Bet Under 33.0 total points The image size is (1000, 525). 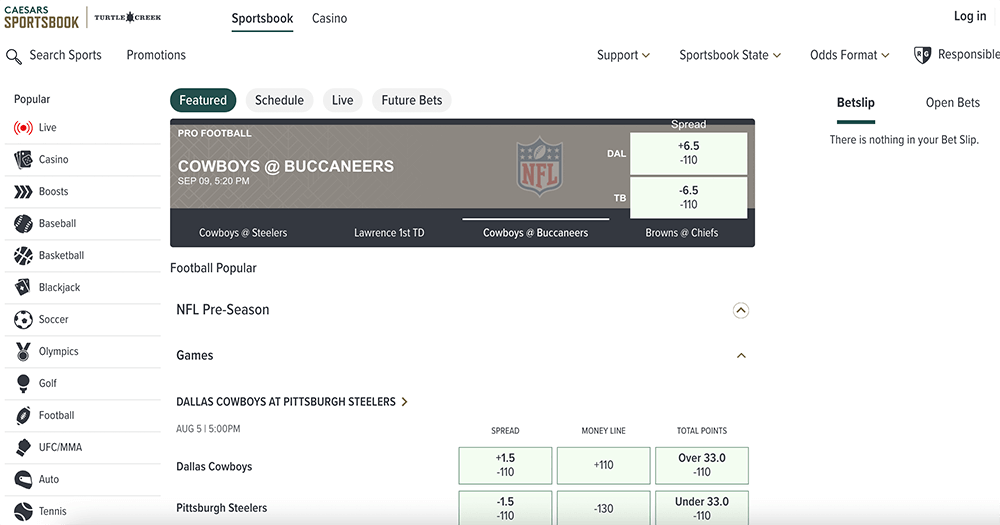[x=702, y=508]
